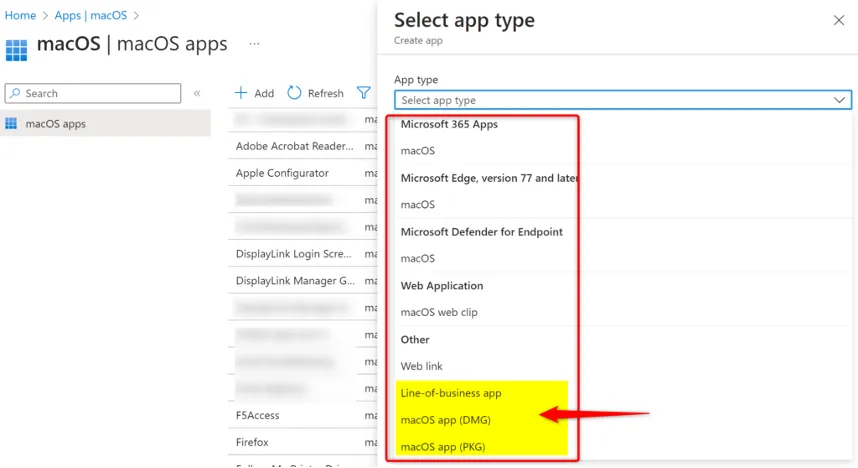Select macOS under Microsoft 365 Apps
The height and width of the screenshot is (468, 858).
click(x=418, y=151)
